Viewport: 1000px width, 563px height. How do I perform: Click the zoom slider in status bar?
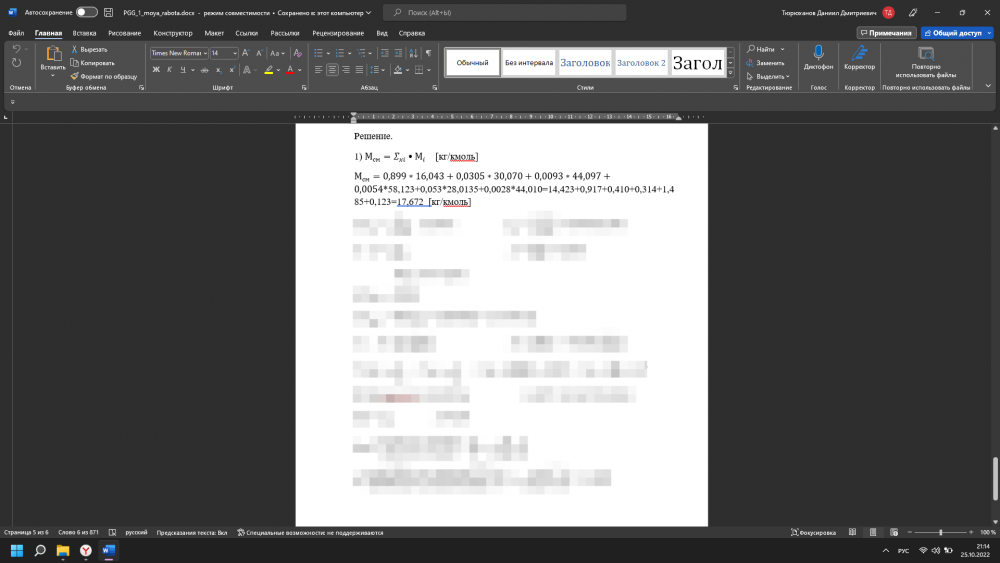pos(940,532)
